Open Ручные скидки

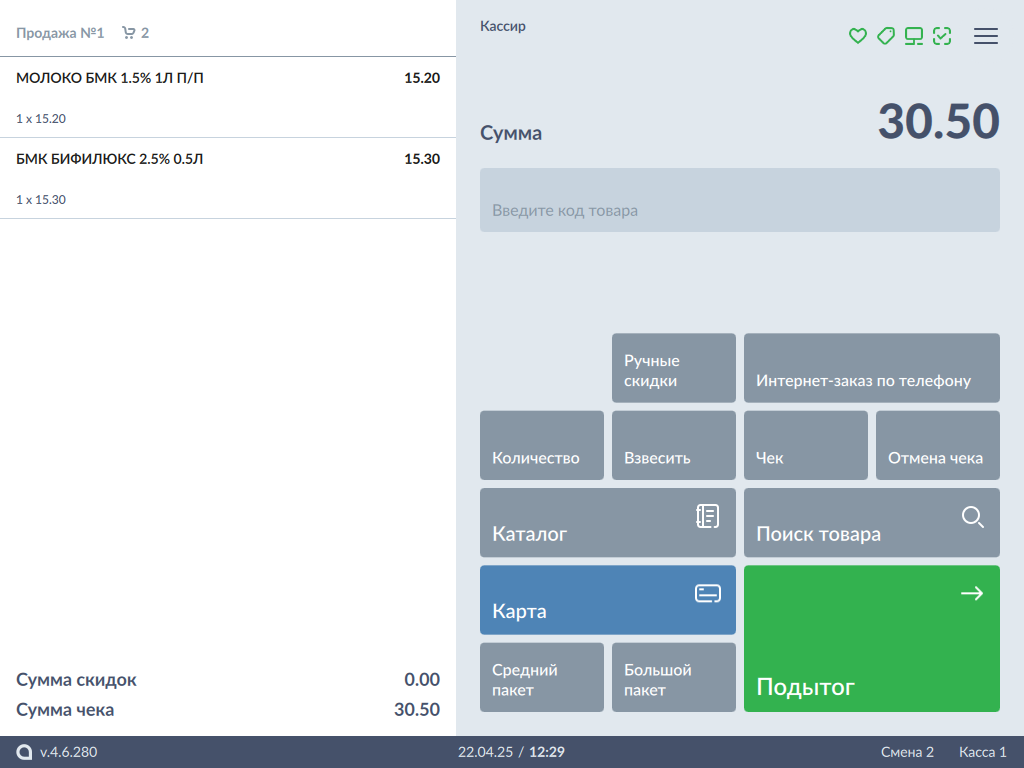tap(673, 368)
